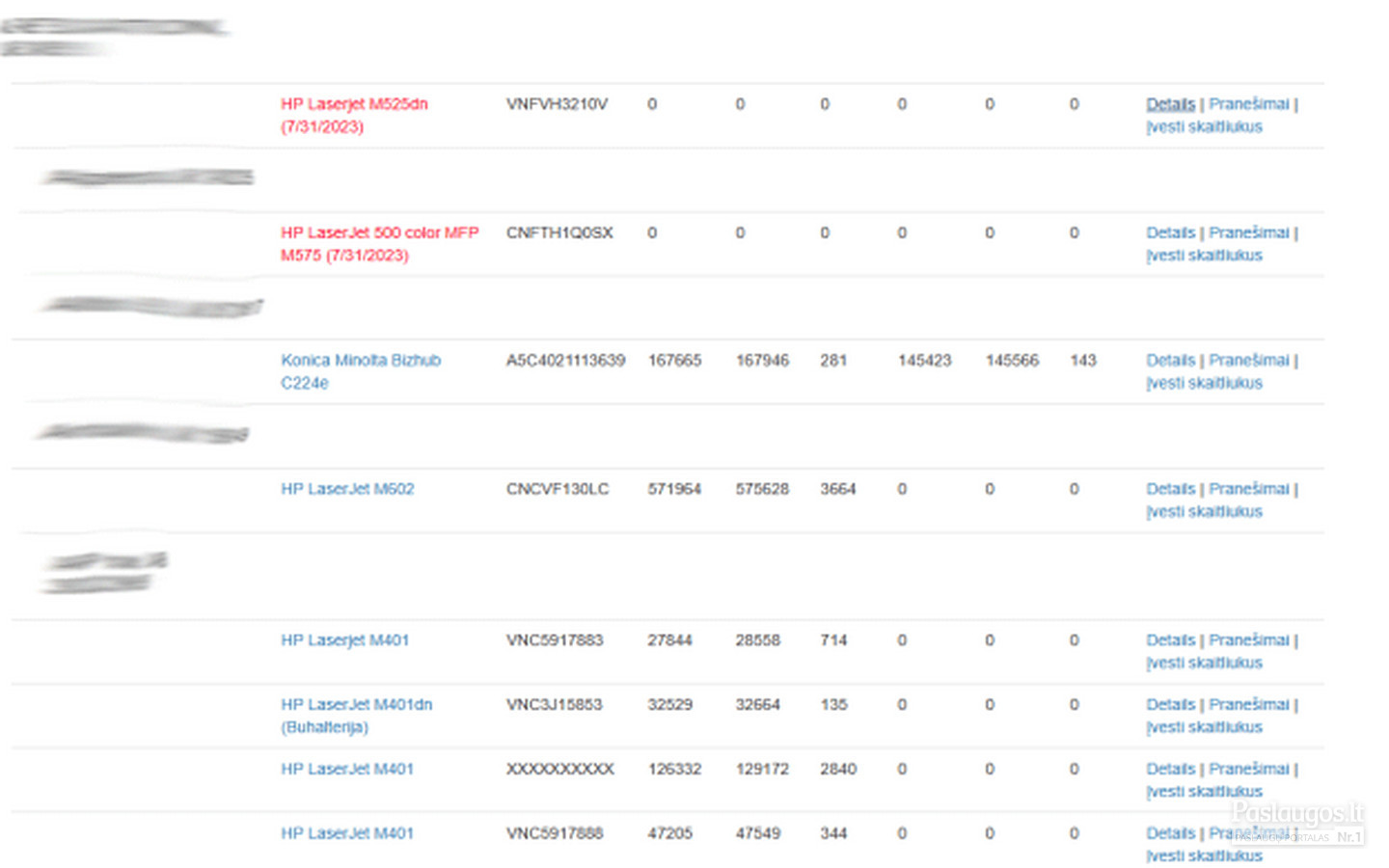The width and height of the screenshot is (1389, 868).
Task: View Details for HP LaserJet M401dn (Buhalterija)
Action: coord(1170,705)
